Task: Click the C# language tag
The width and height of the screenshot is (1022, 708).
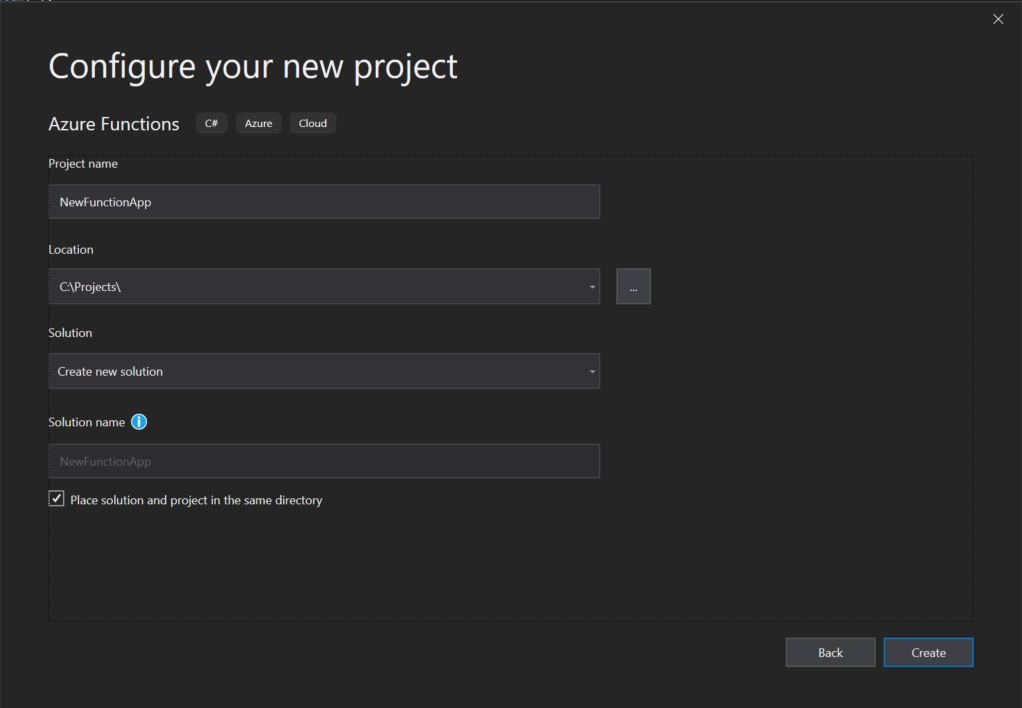Action: click(211, 123)
